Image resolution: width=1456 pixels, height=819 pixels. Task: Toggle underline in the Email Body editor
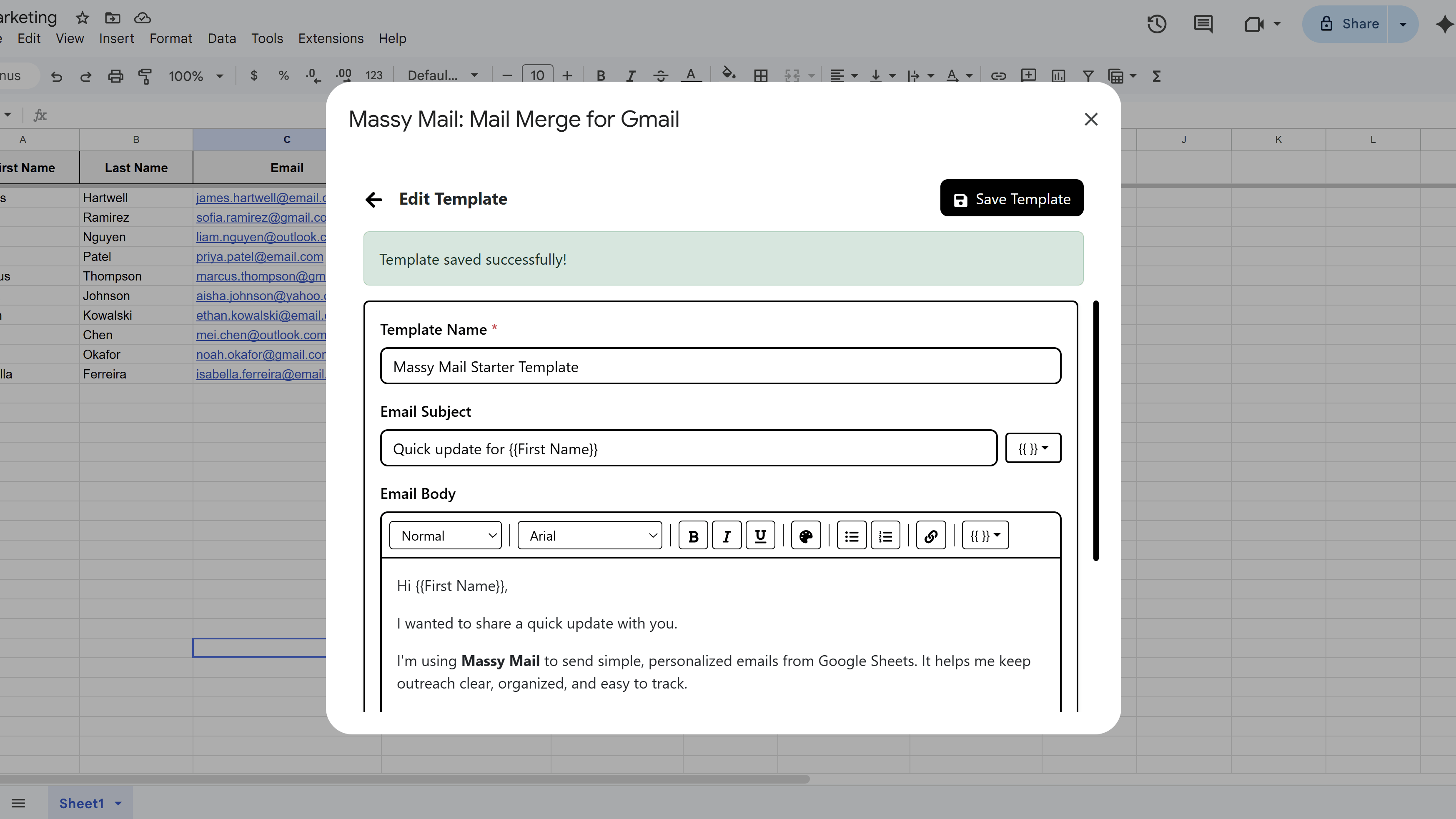click(x=759, y=535)
